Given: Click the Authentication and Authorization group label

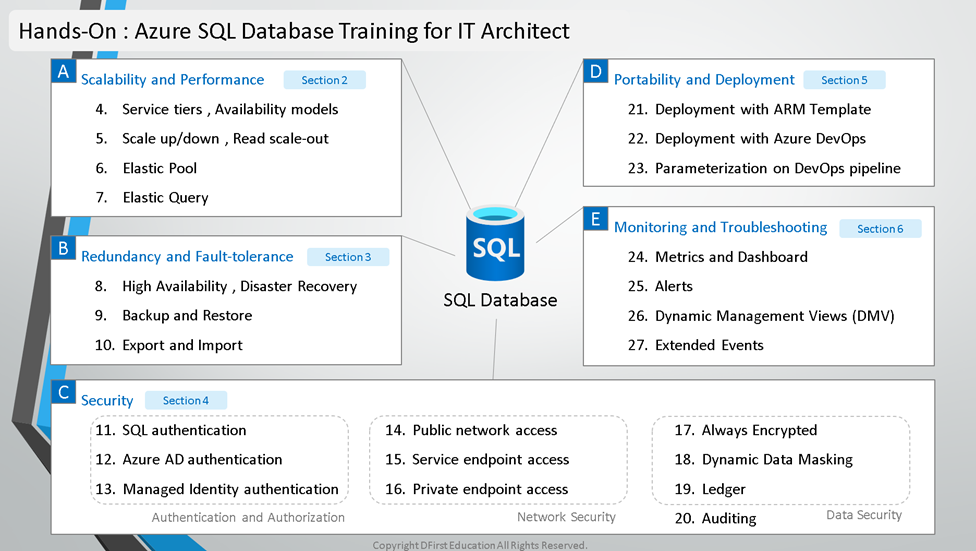Looking at the screenshot, I should (248, 517).
